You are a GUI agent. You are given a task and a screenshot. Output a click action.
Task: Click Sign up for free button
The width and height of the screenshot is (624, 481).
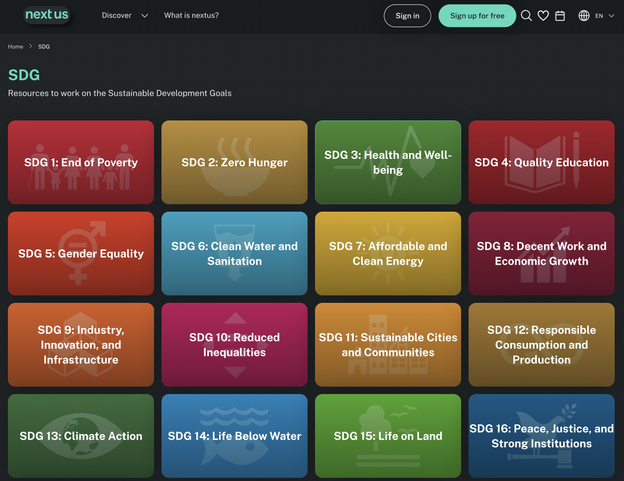477,16
